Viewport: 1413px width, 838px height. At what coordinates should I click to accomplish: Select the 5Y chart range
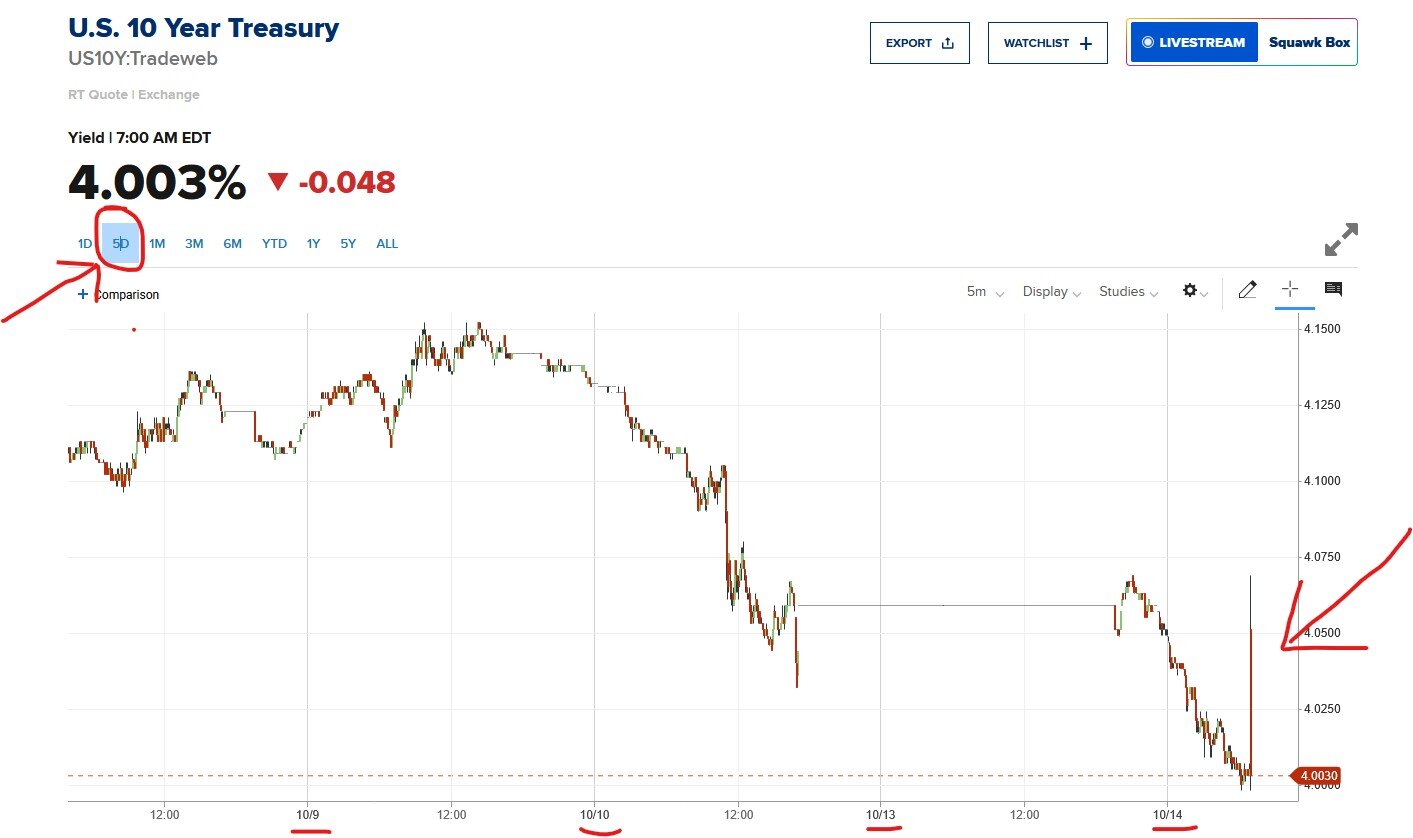pos(348,244)
